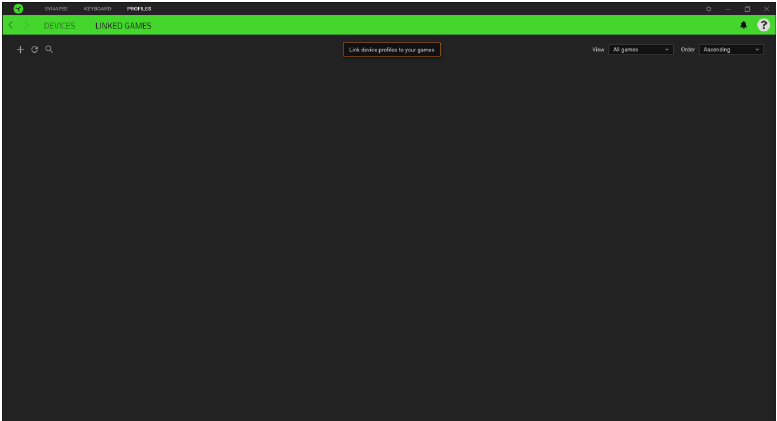777x421 pixels.
Task: Open settings via the title bar gear icon
Action: coord(709,9)
